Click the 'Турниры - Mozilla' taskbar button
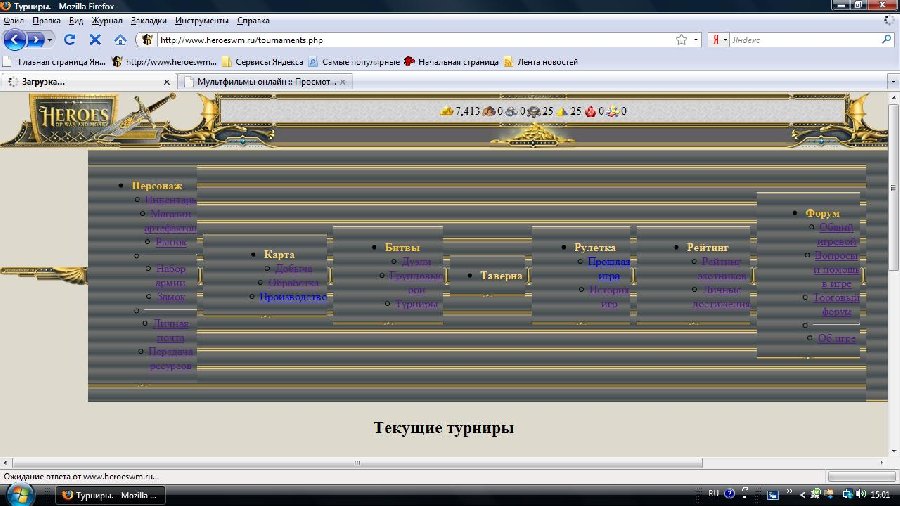Screen dimensions: 900x506 111,495
